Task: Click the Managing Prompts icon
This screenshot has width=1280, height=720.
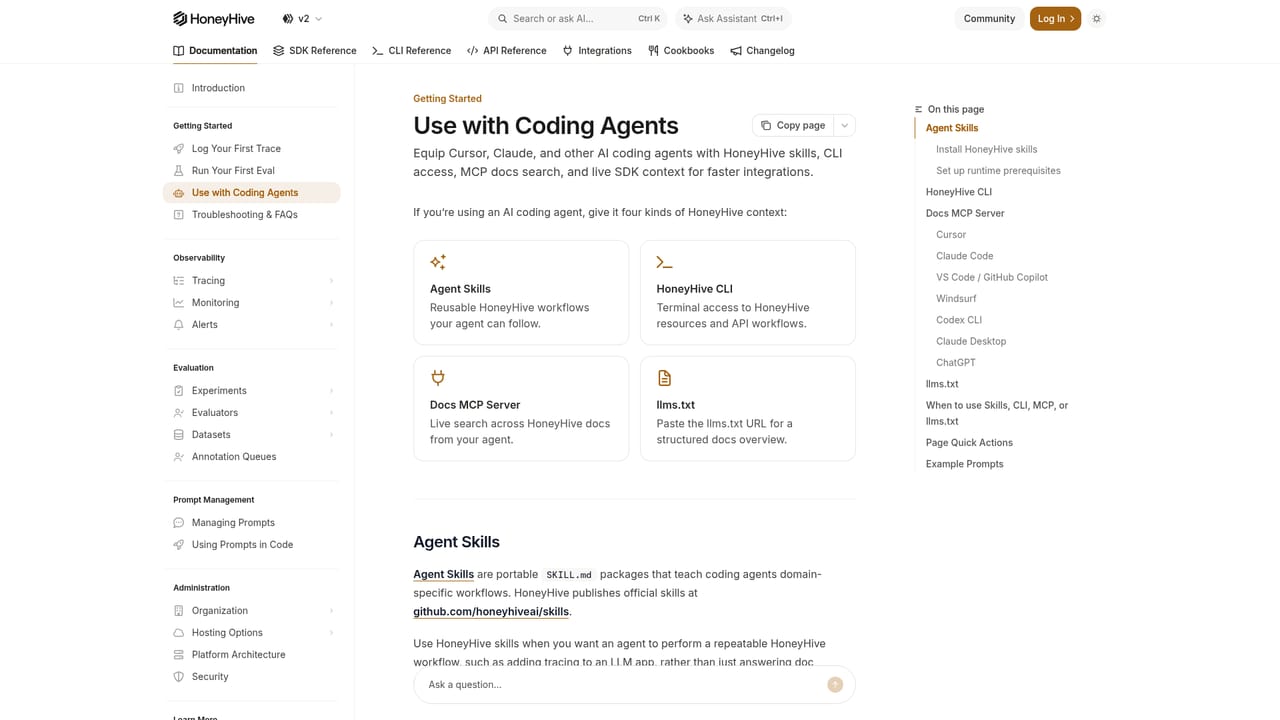Action: tap(179, 522)
